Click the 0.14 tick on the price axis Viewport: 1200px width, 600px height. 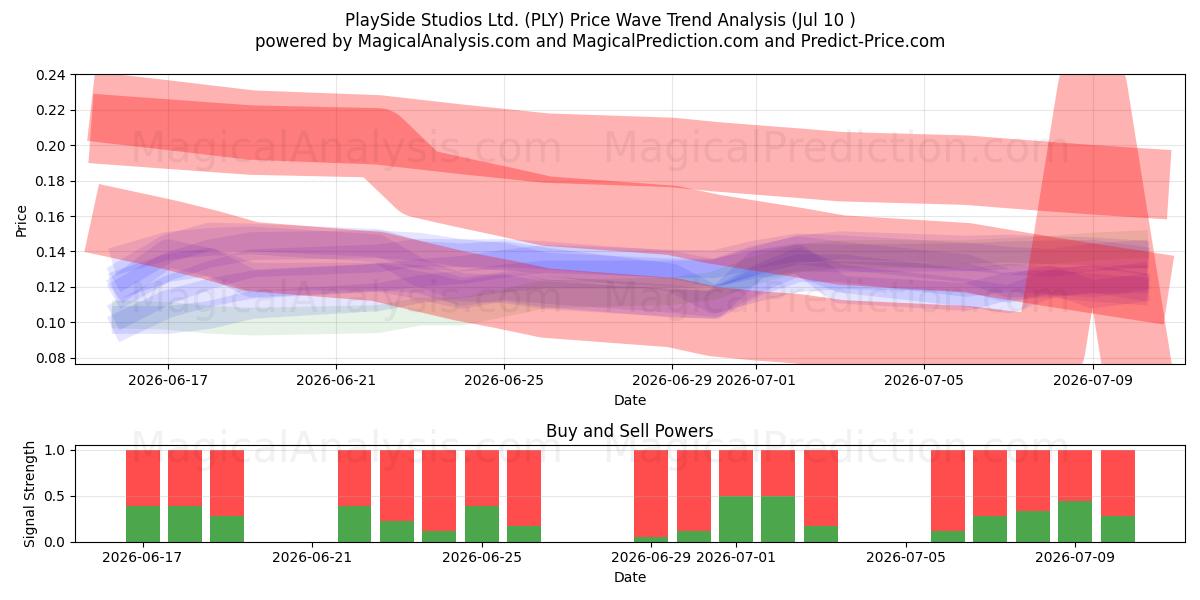pos(51,252)
